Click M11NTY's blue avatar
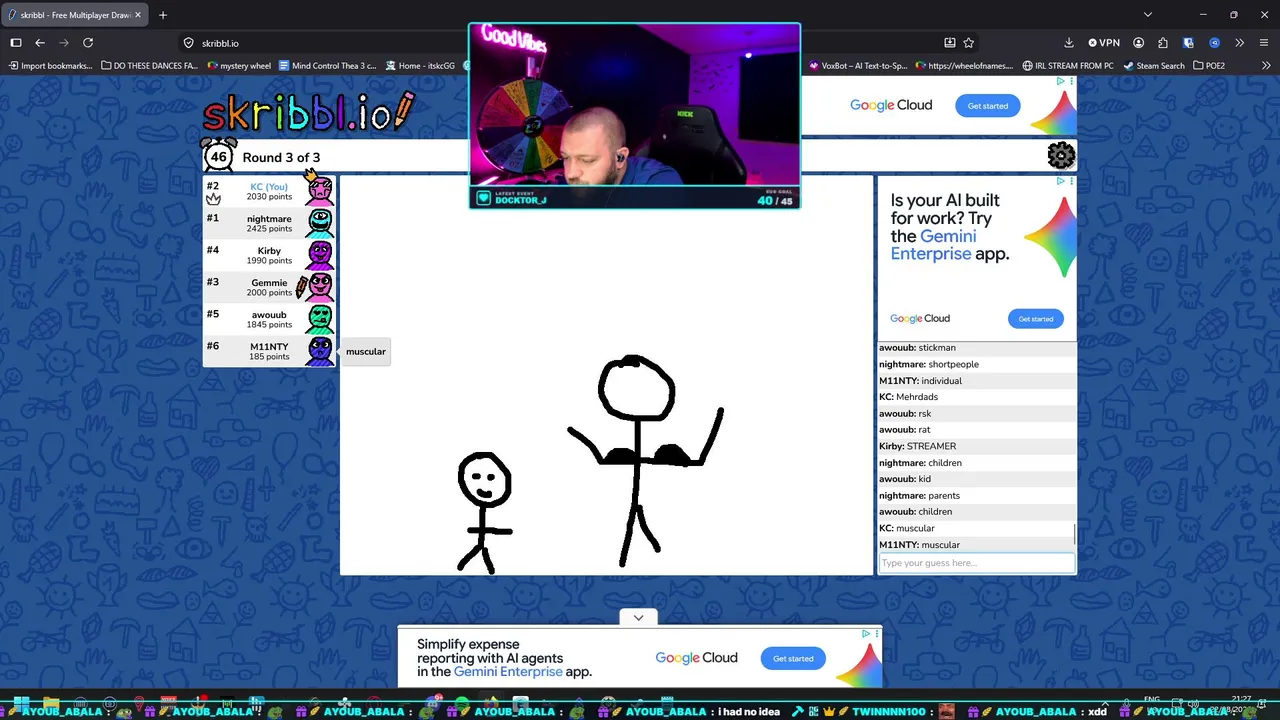Image resolution: width=1280 pixels, height=720 pixels. 320,351
